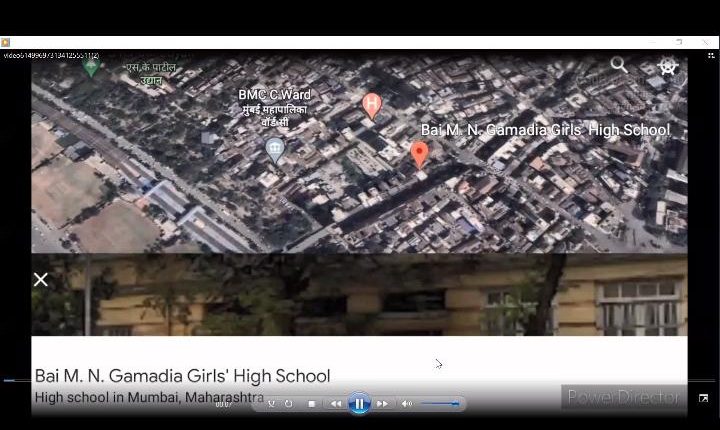
Task: Open the view-switch icon under the window buttons
Action: [711, 56]
